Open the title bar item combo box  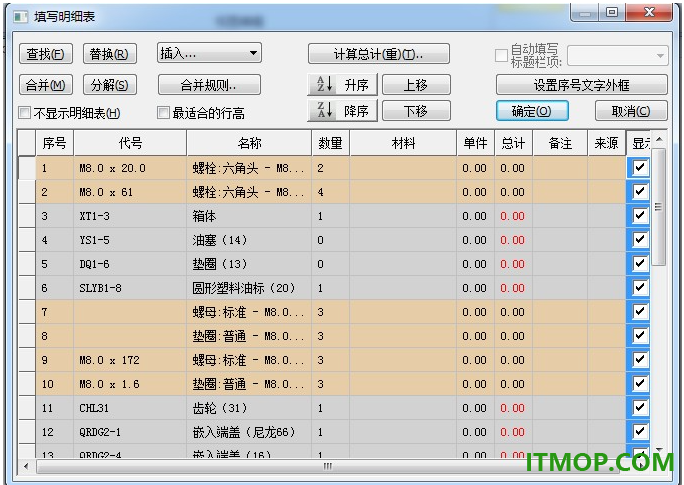point(618,56)
